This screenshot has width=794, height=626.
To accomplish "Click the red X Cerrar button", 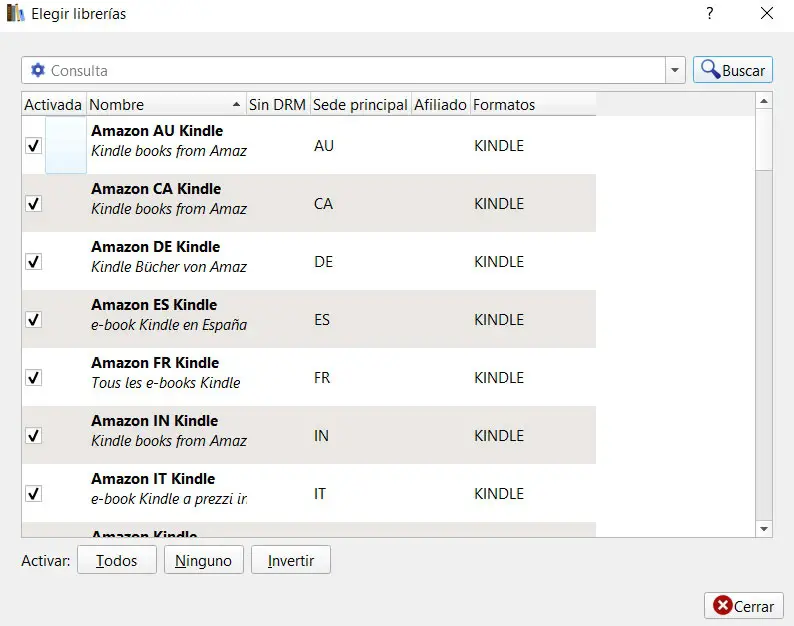I will pos(743,606).
